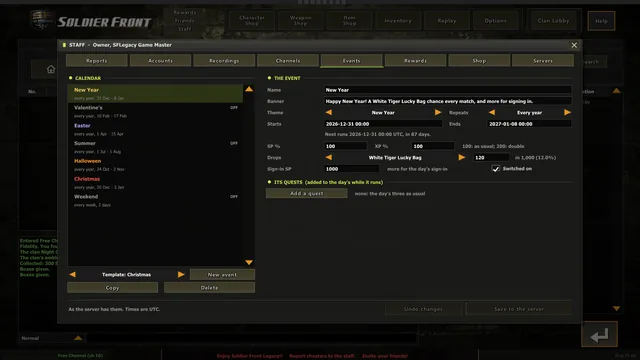Expand the Normal chat mode arrow
The image size is (640, 360).
[78, 338]
